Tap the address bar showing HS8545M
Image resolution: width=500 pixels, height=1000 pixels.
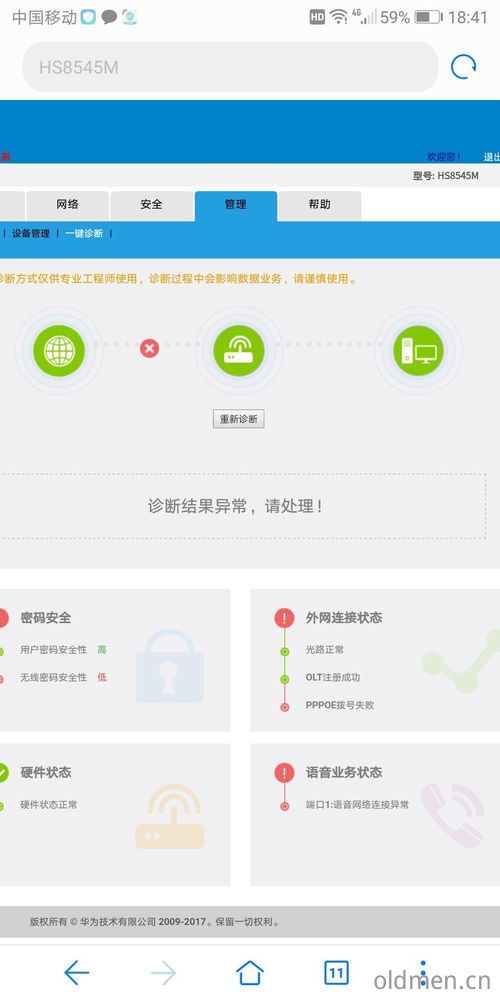230,67
